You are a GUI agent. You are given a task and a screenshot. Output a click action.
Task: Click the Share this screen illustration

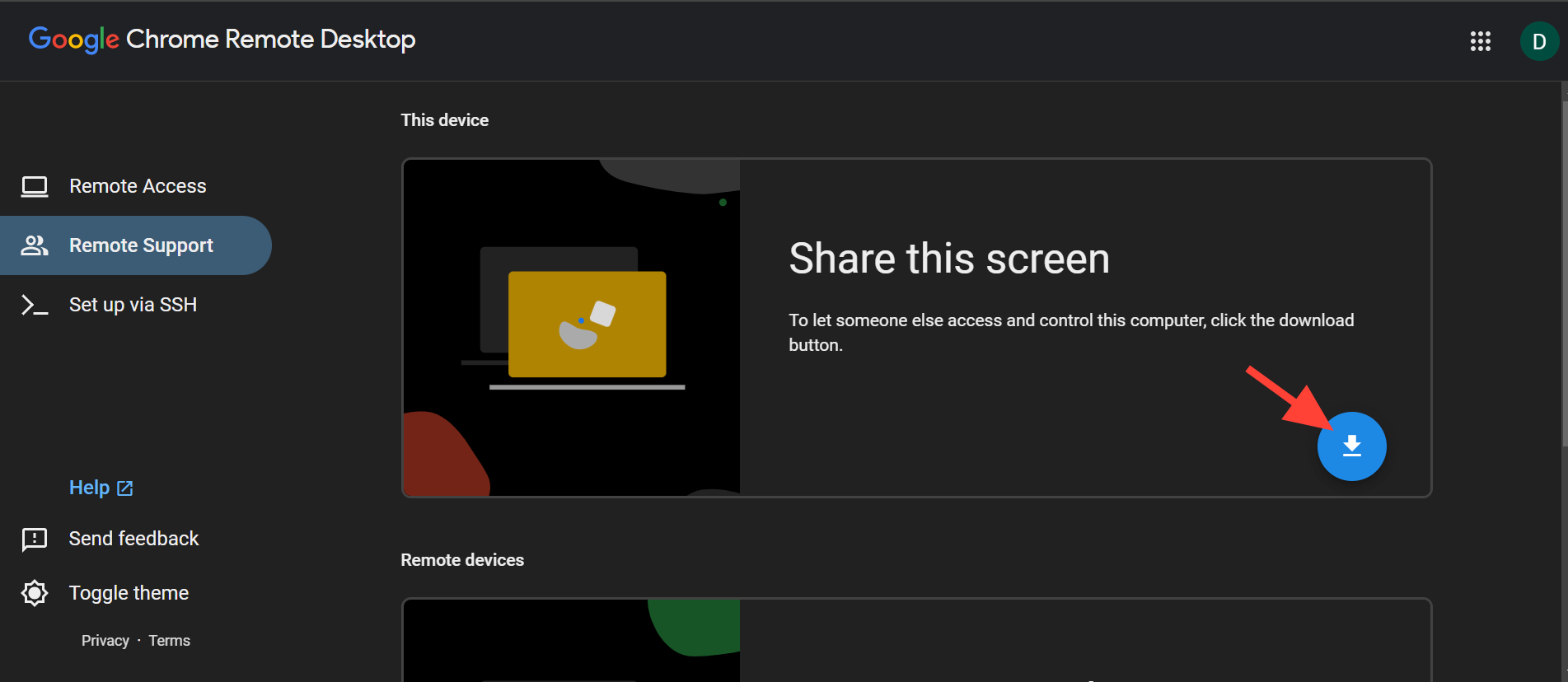tap(571, 328)
